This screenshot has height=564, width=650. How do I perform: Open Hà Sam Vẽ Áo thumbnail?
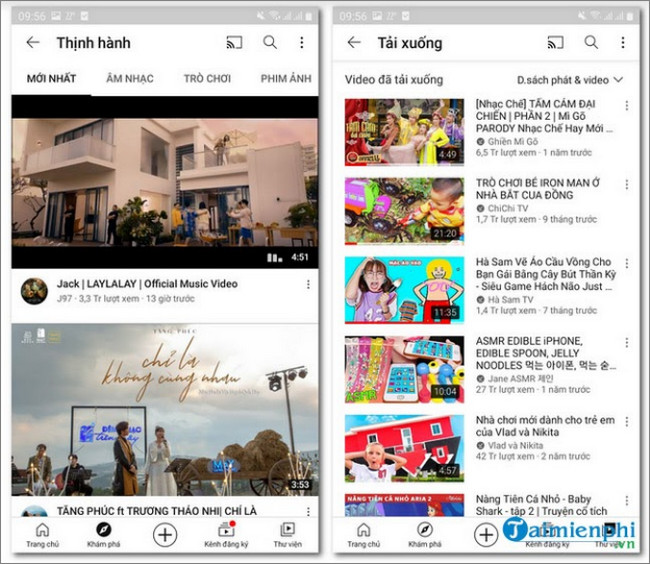click(x=404, y=290)
